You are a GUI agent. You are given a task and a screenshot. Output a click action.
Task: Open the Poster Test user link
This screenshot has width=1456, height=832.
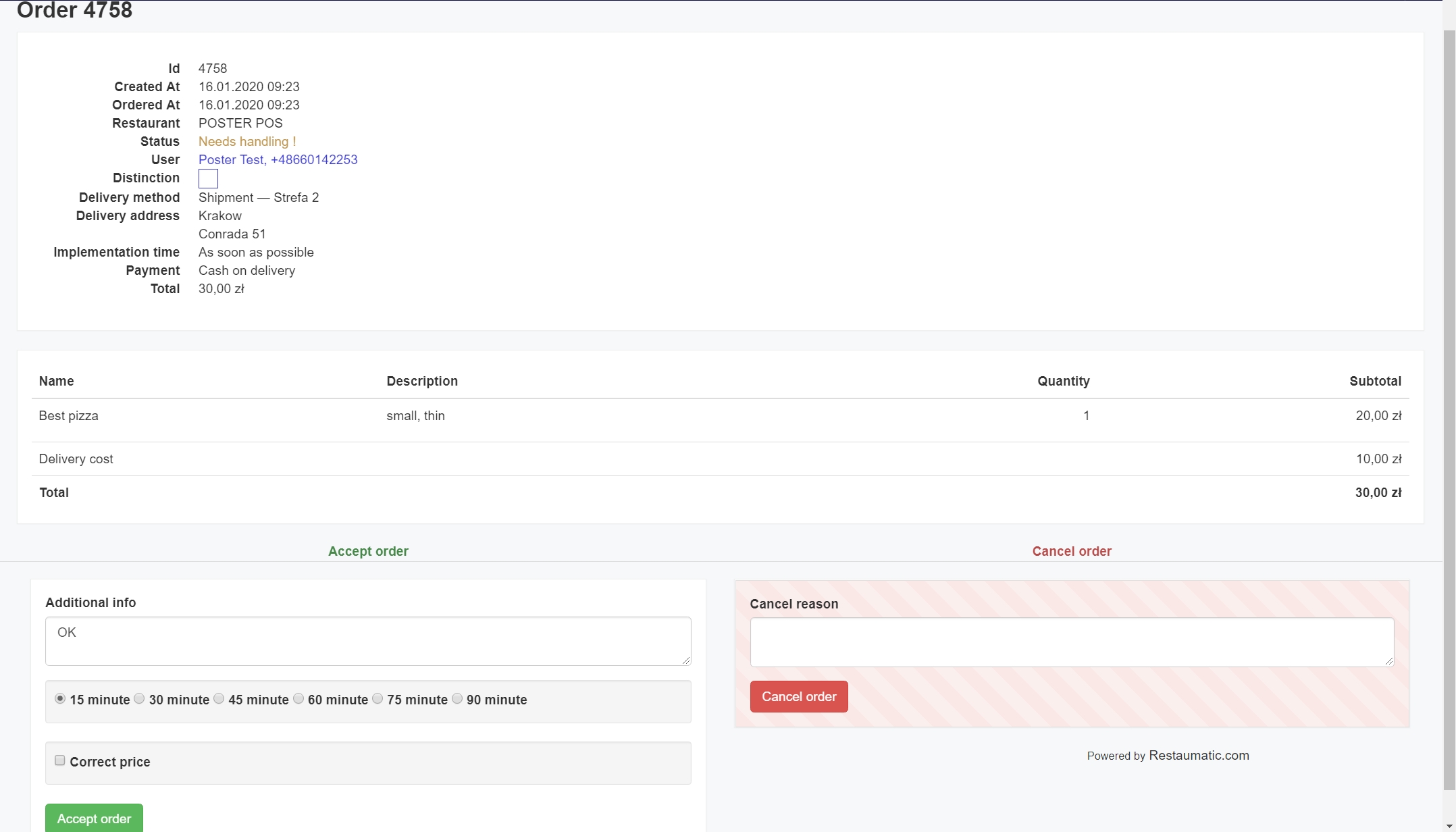point(278,159)
